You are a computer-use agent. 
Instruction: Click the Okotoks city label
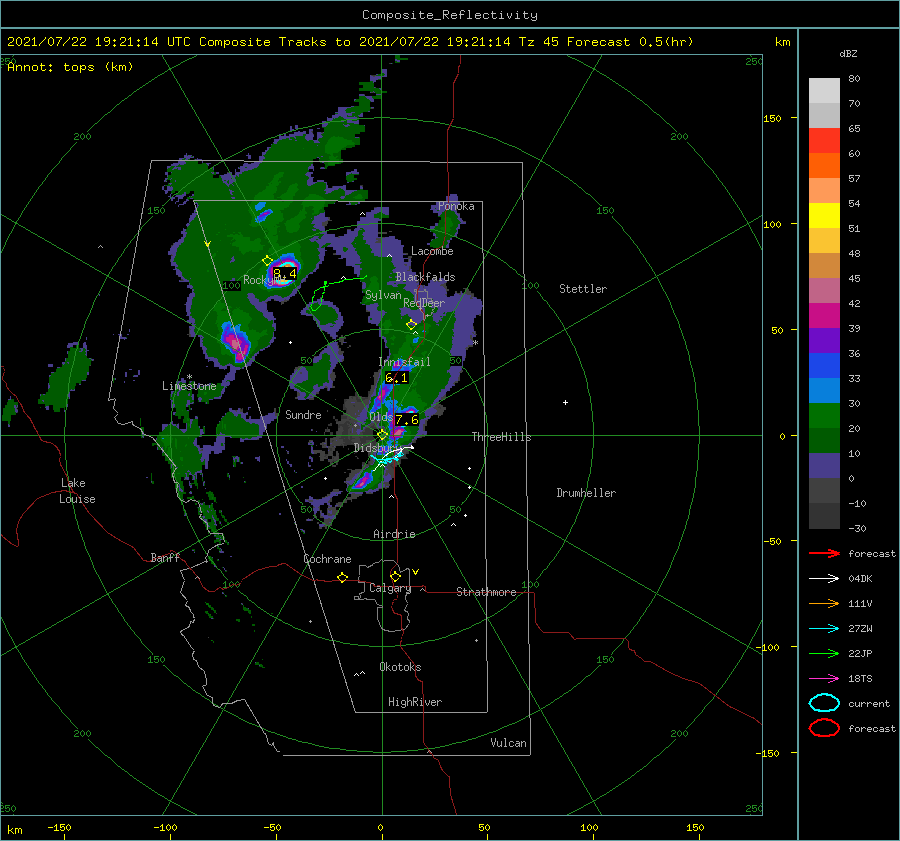click(400, 667)
